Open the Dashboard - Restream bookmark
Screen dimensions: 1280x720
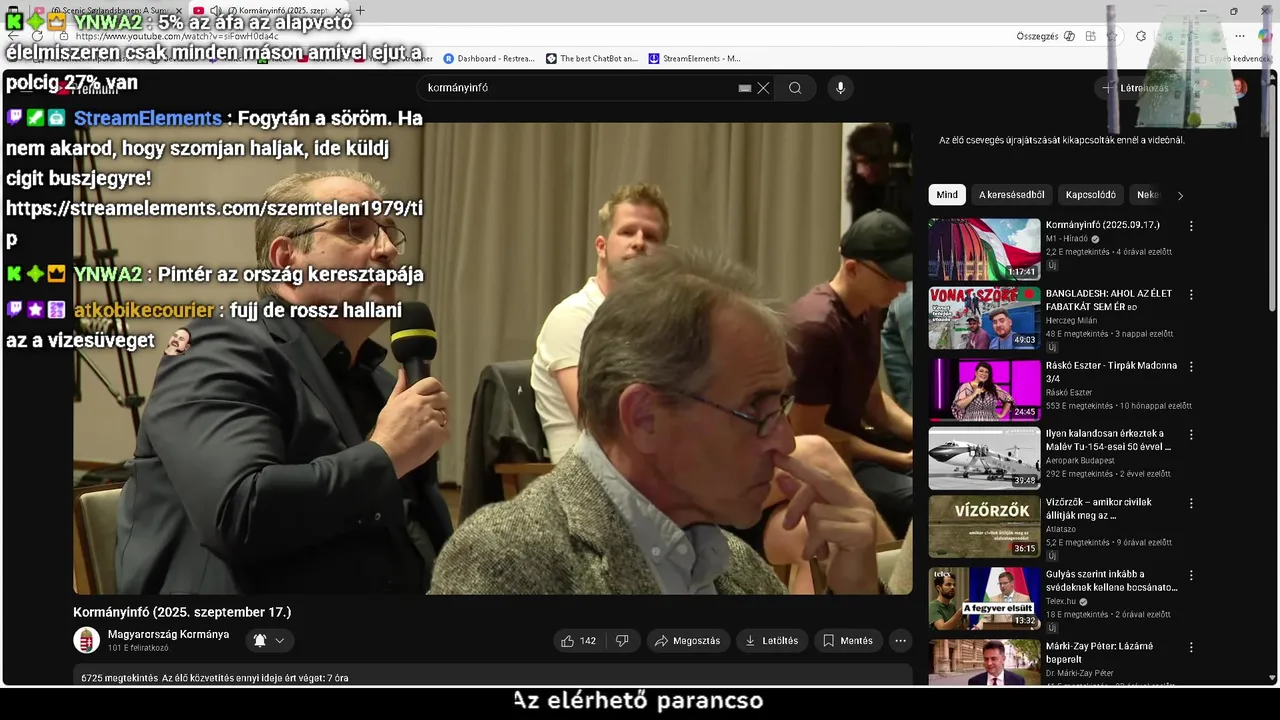click(x=489, y=59)
